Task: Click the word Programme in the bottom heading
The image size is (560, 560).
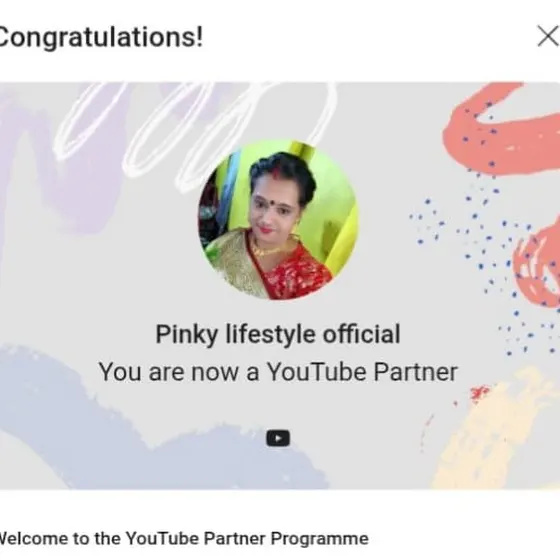Action: [x=319, y=539]
